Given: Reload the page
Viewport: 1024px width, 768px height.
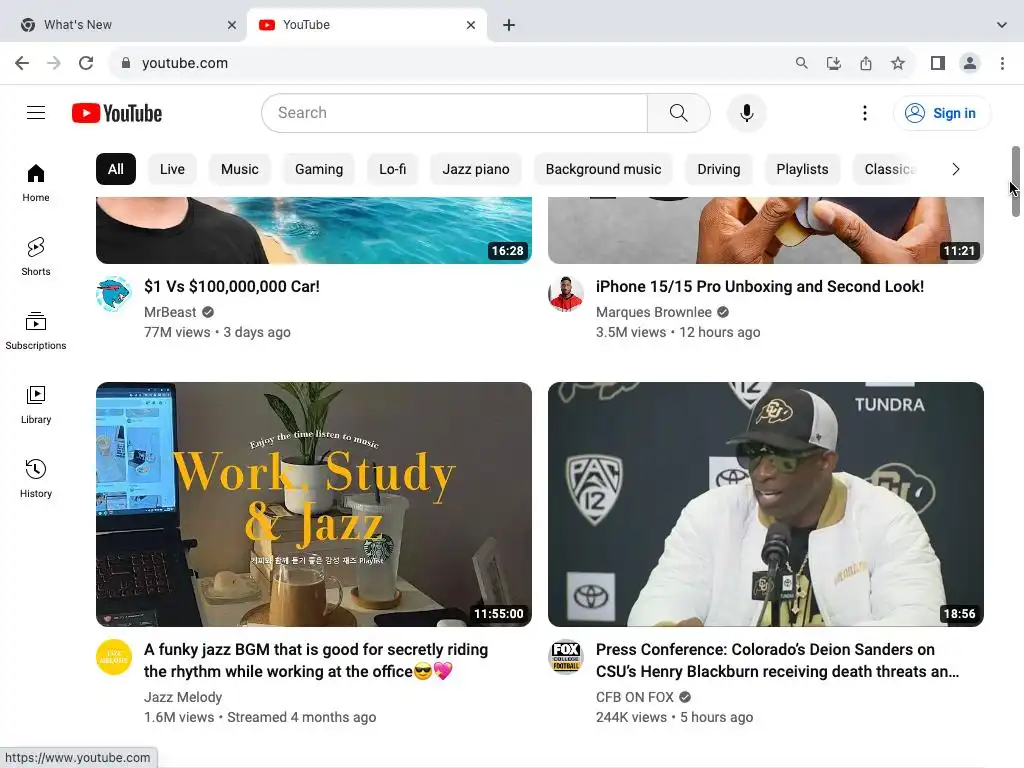Looking at the screenshot, I should click(x=86, y=63).
